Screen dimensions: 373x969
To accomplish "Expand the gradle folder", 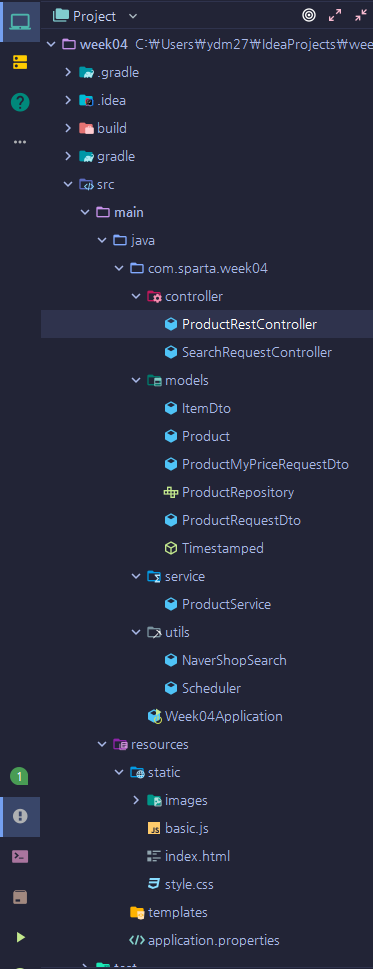I will pos(69,156).
